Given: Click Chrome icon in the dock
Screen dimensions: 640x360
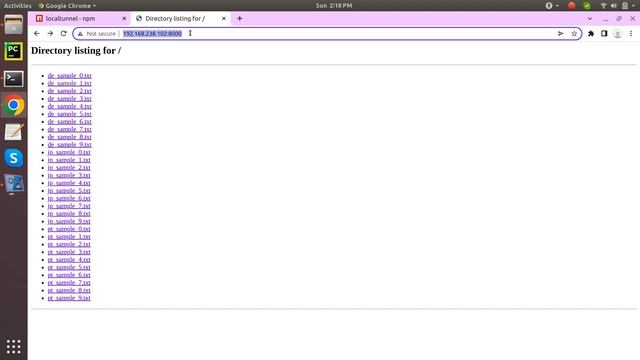Looking at the screenshot, I should [x=13, y=105].
